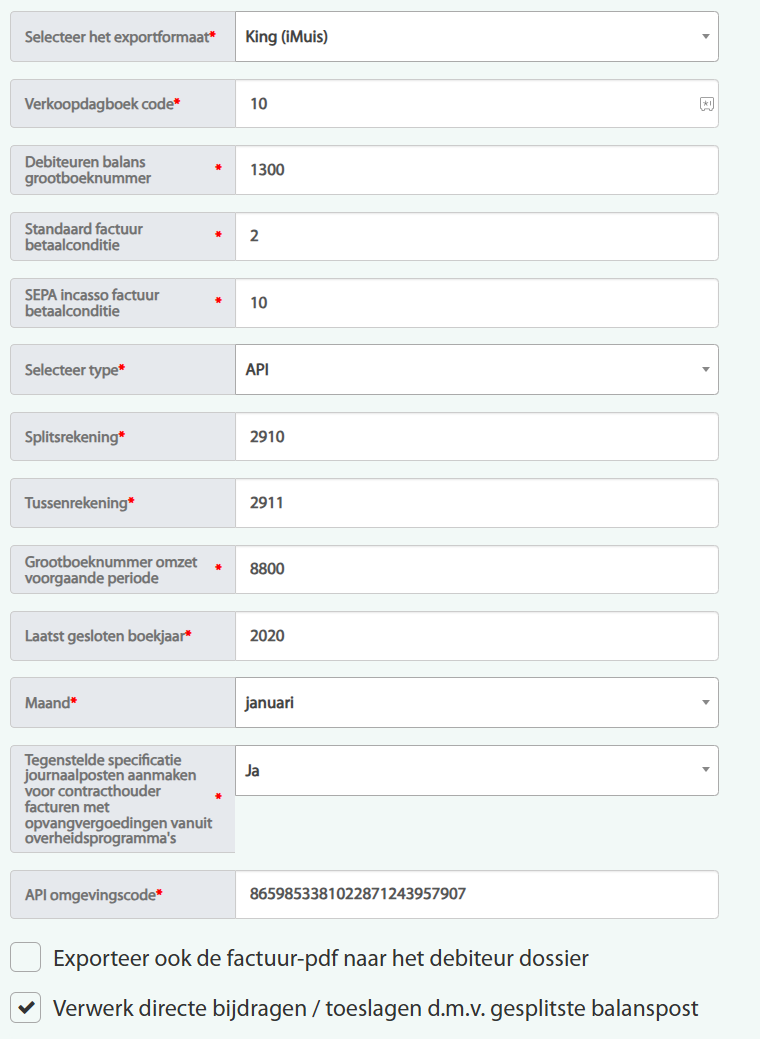The width and height of the screenshot is (760, 1039).
Task: Open the Tegenstelde specificatie journaalposten dropdown
Action: tap(476, 771)
